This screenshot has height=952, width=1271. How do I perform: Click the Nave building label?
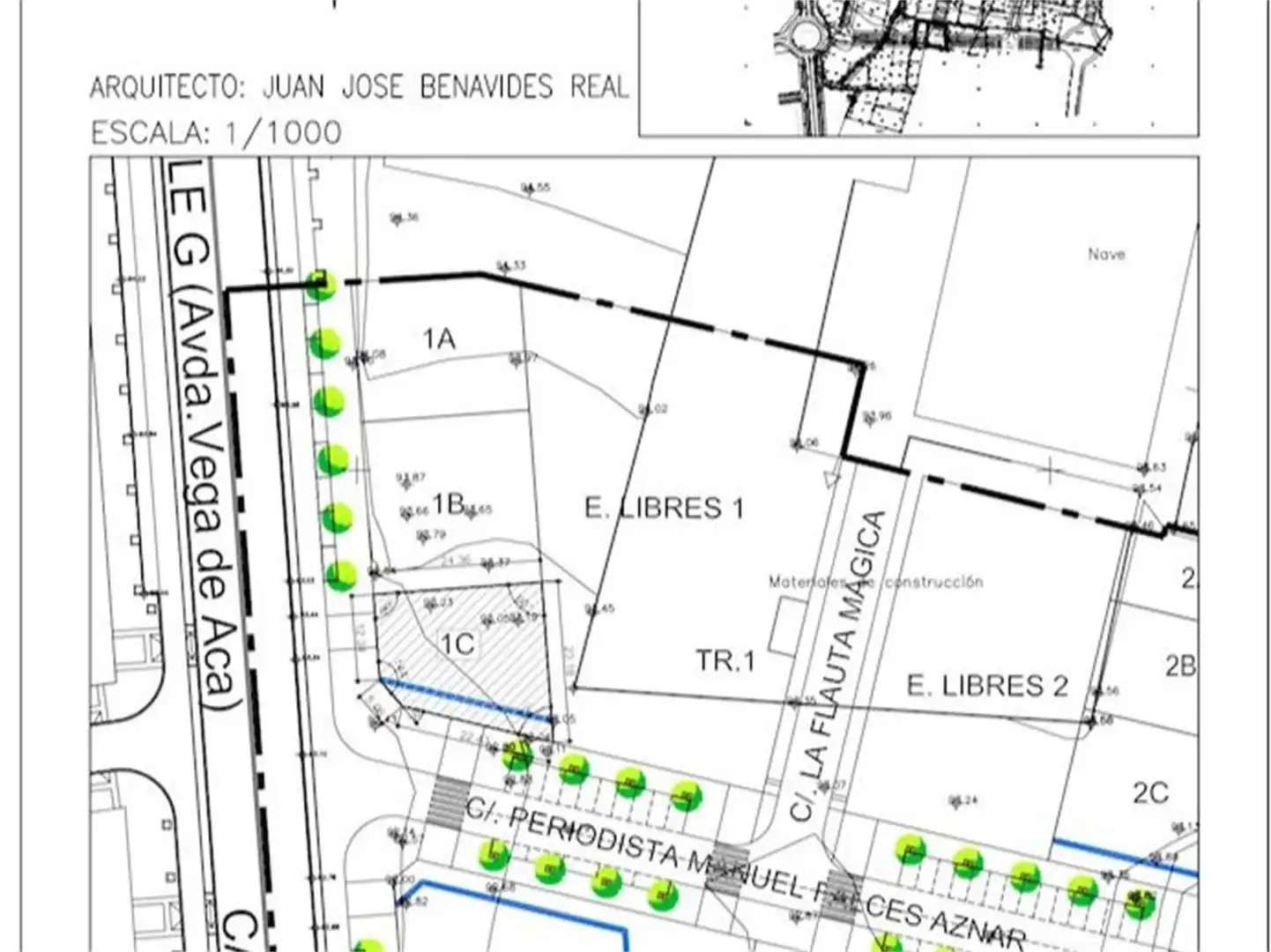coord(1106,254)
